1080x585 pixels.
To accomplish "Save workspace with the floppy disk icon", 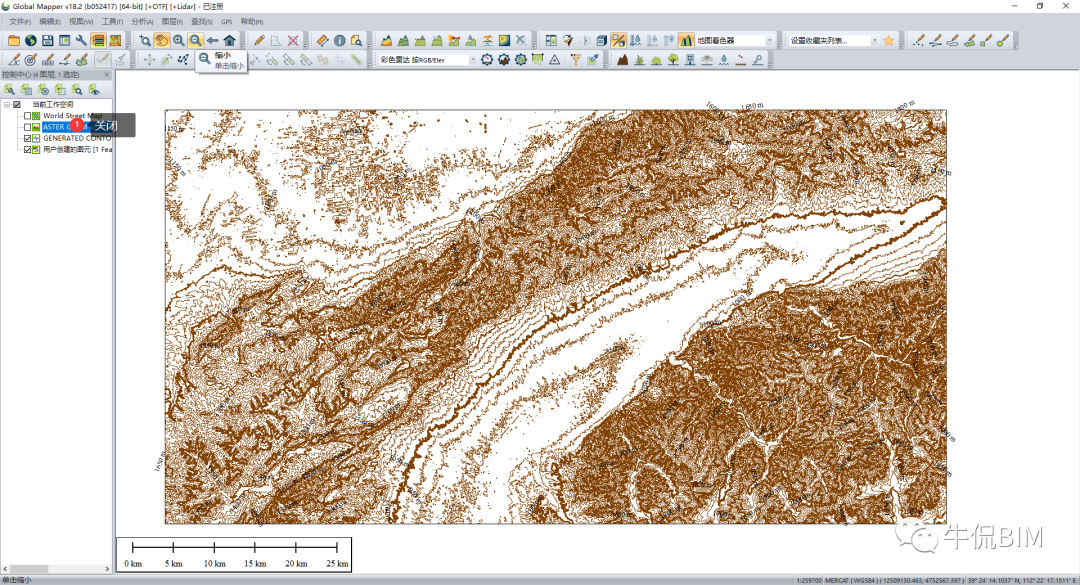I will point(47,40).
